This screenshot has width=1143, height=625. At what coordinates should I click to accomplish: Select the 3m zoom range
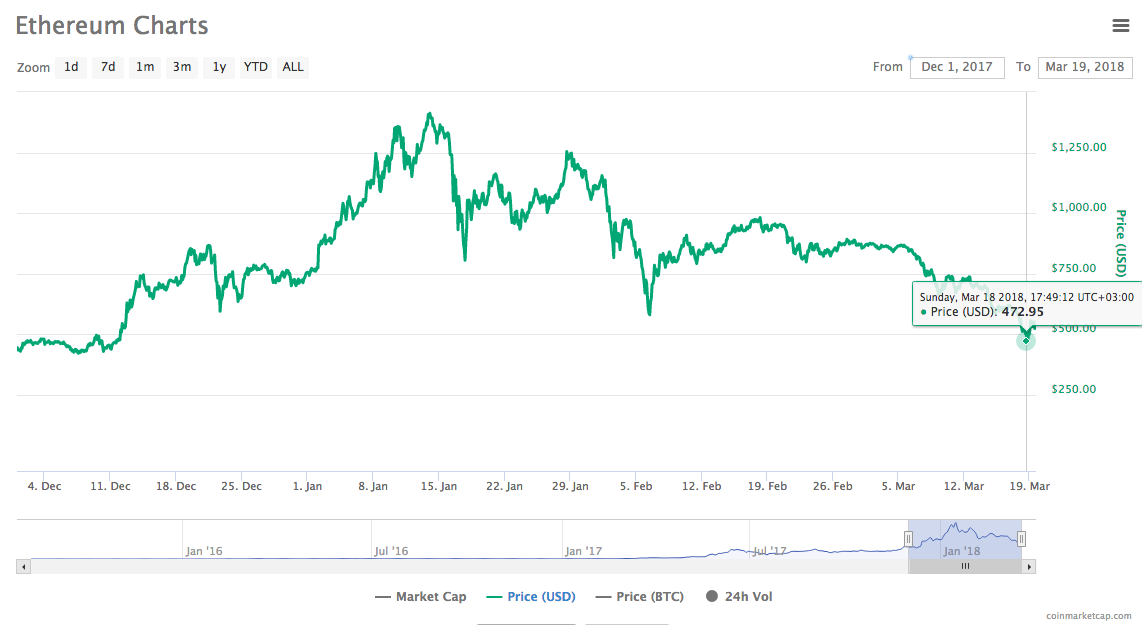[182, 67]
